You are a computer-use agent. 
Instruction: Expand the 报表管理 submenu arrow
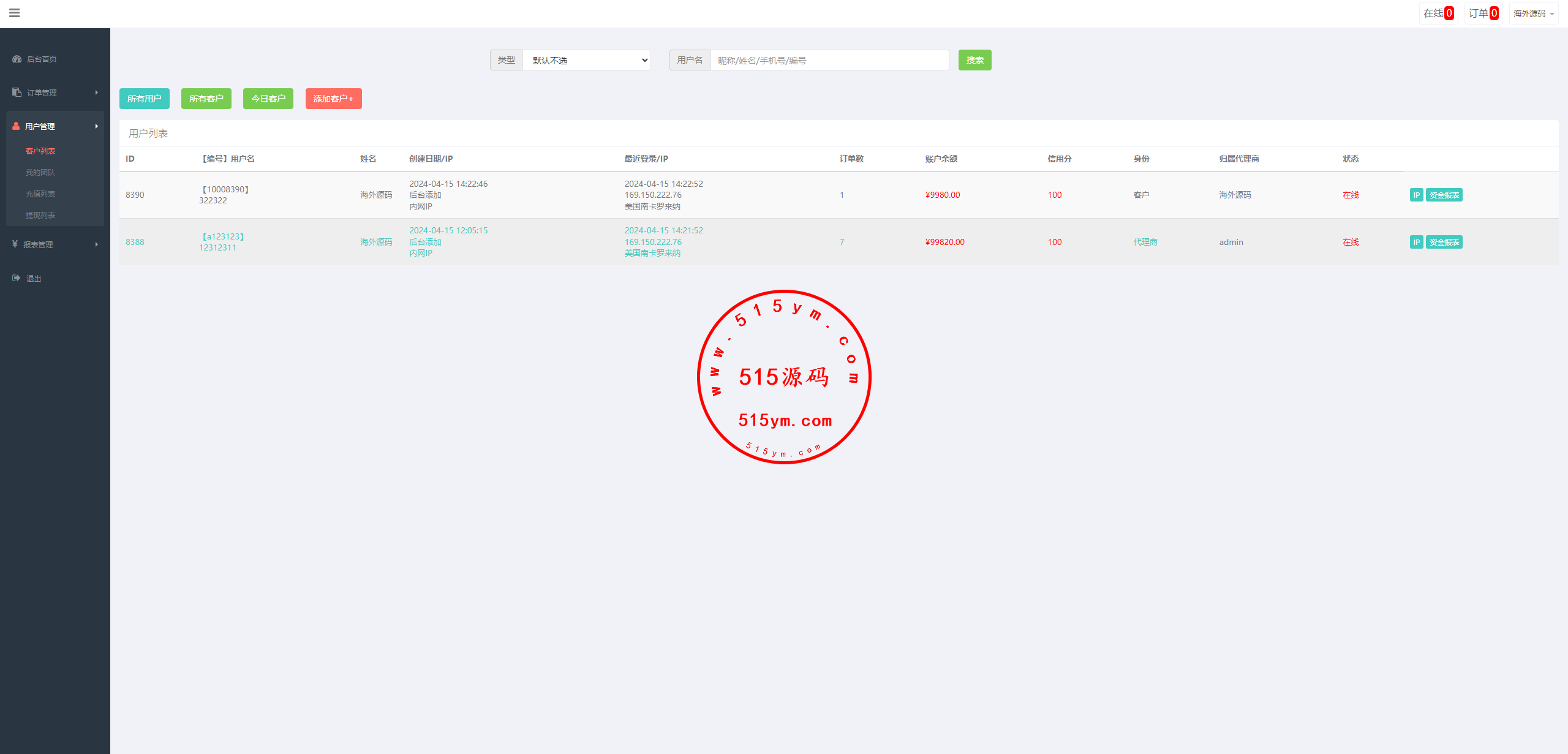point(96,244)
